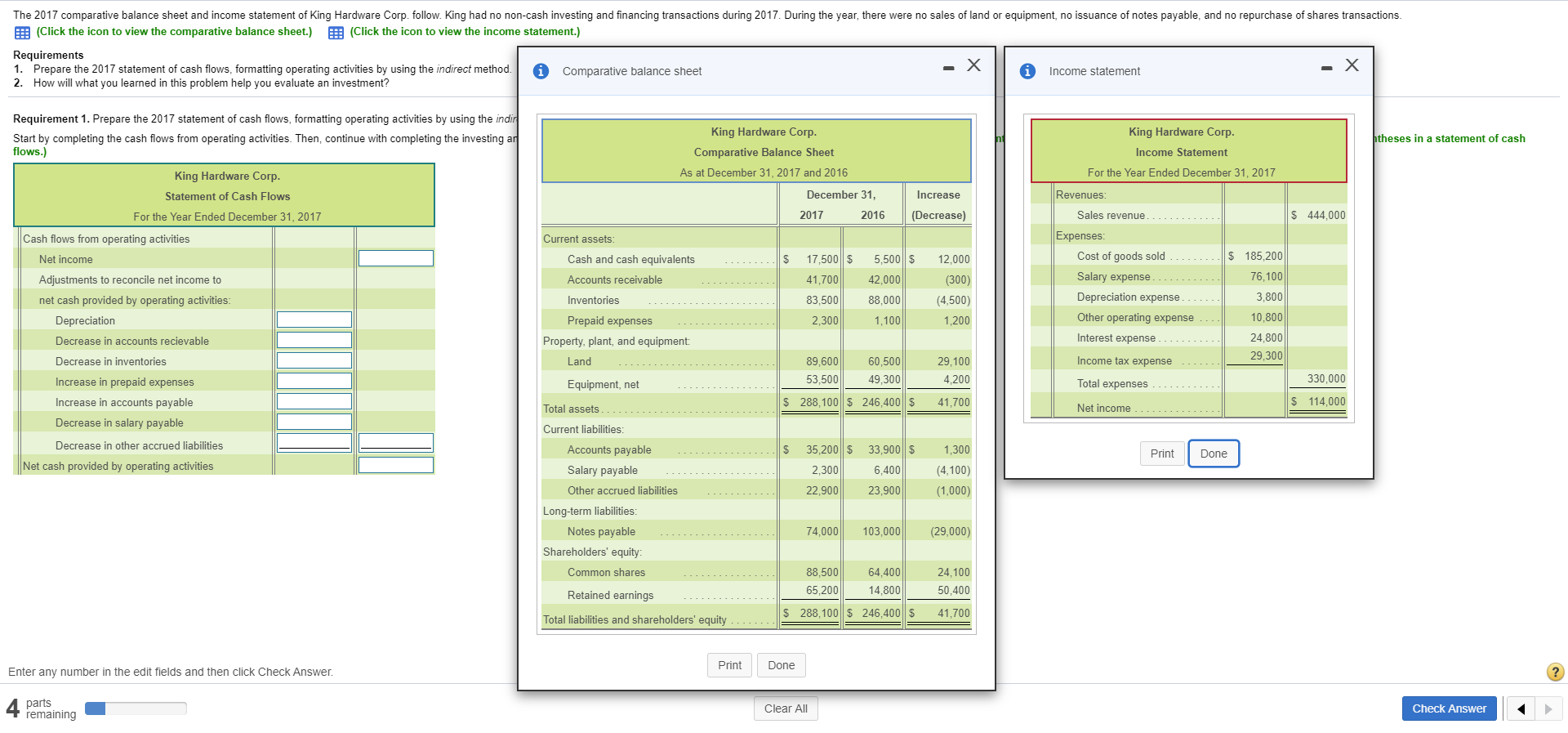Click the info icon beside Income statement

1027,71
